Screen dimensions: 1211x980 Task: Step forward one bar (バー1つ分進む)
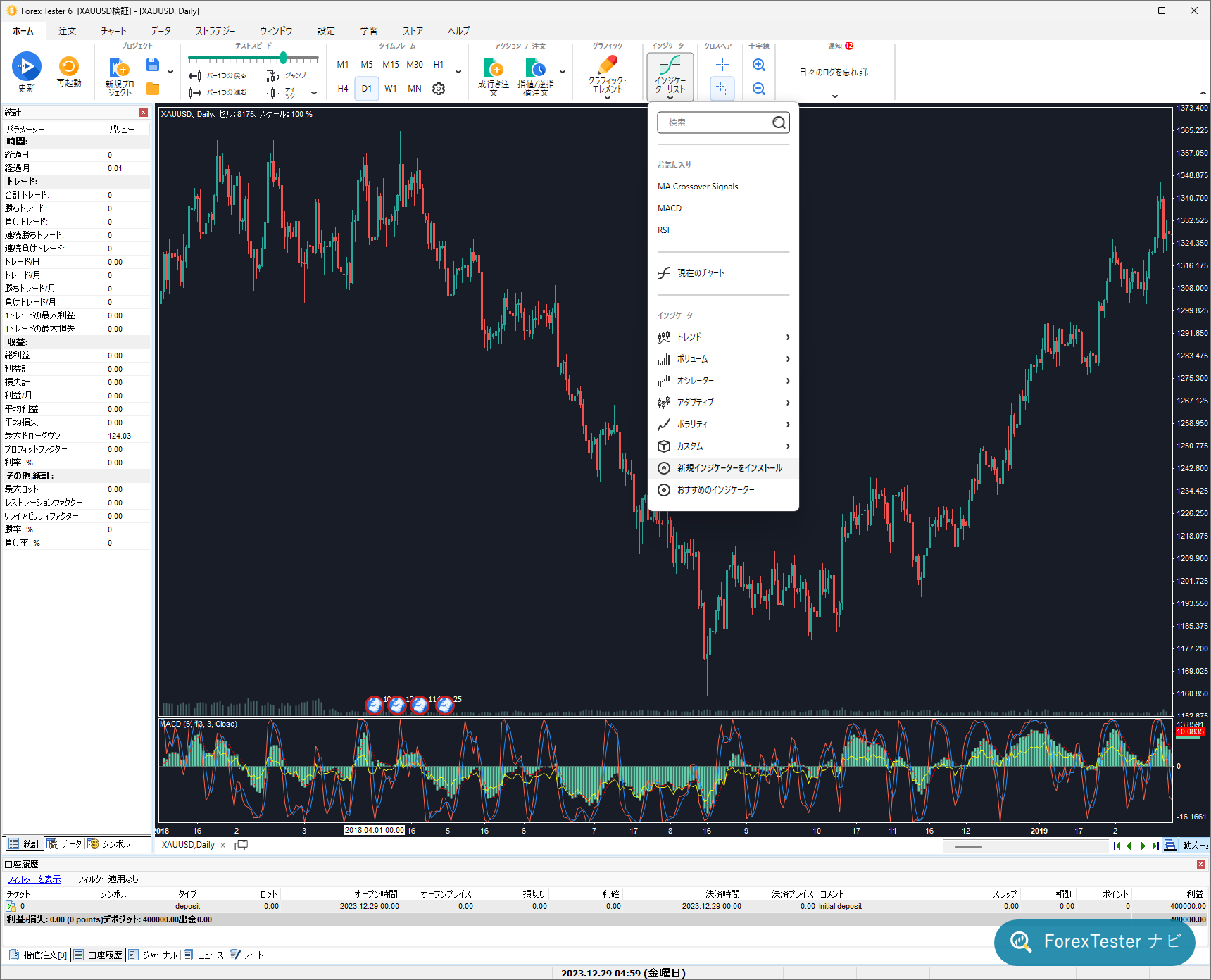pos(217,92)
